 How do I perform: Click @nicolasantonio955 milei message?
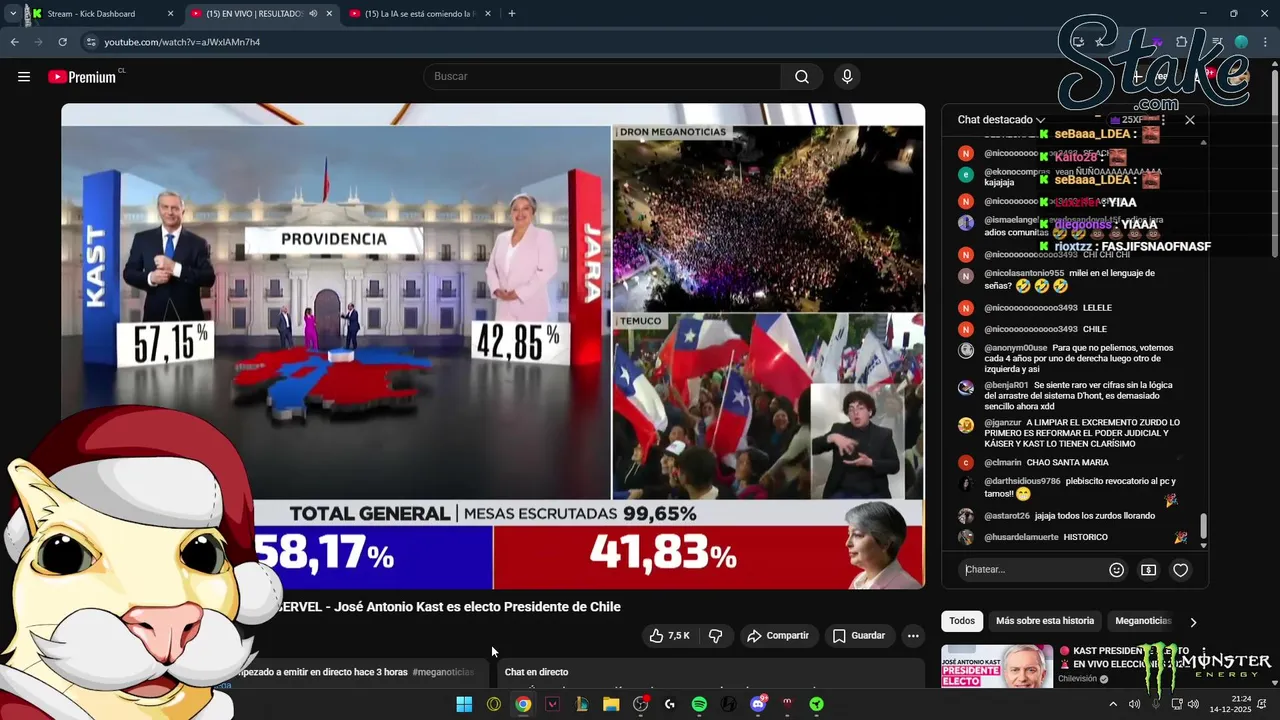click(1069, 280)
